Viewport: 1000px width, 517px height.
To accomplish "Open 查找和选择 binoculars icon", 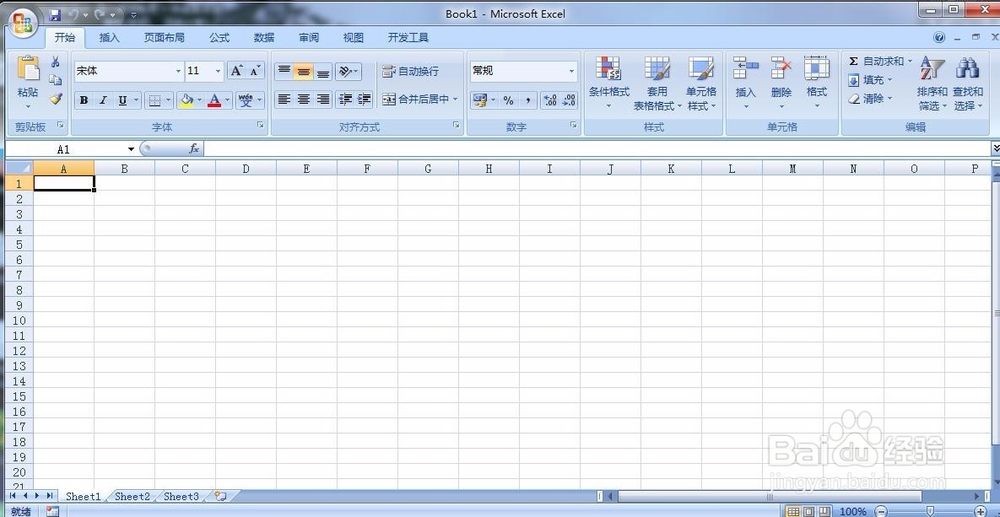I will [967, 84].
